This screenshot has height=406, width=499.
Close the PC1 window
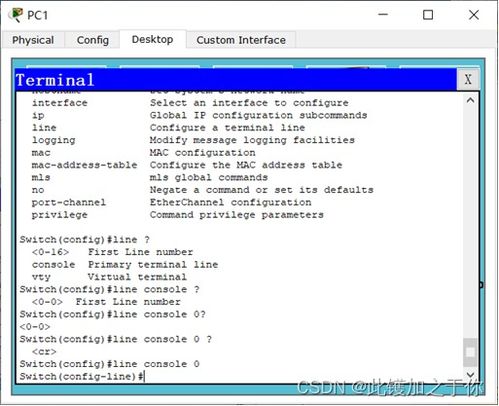[474, 15]
